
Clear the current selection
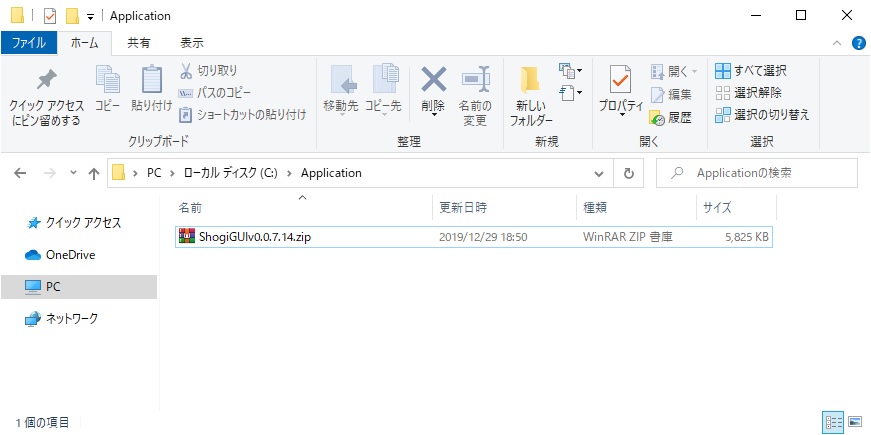click(x=748, y=93)
